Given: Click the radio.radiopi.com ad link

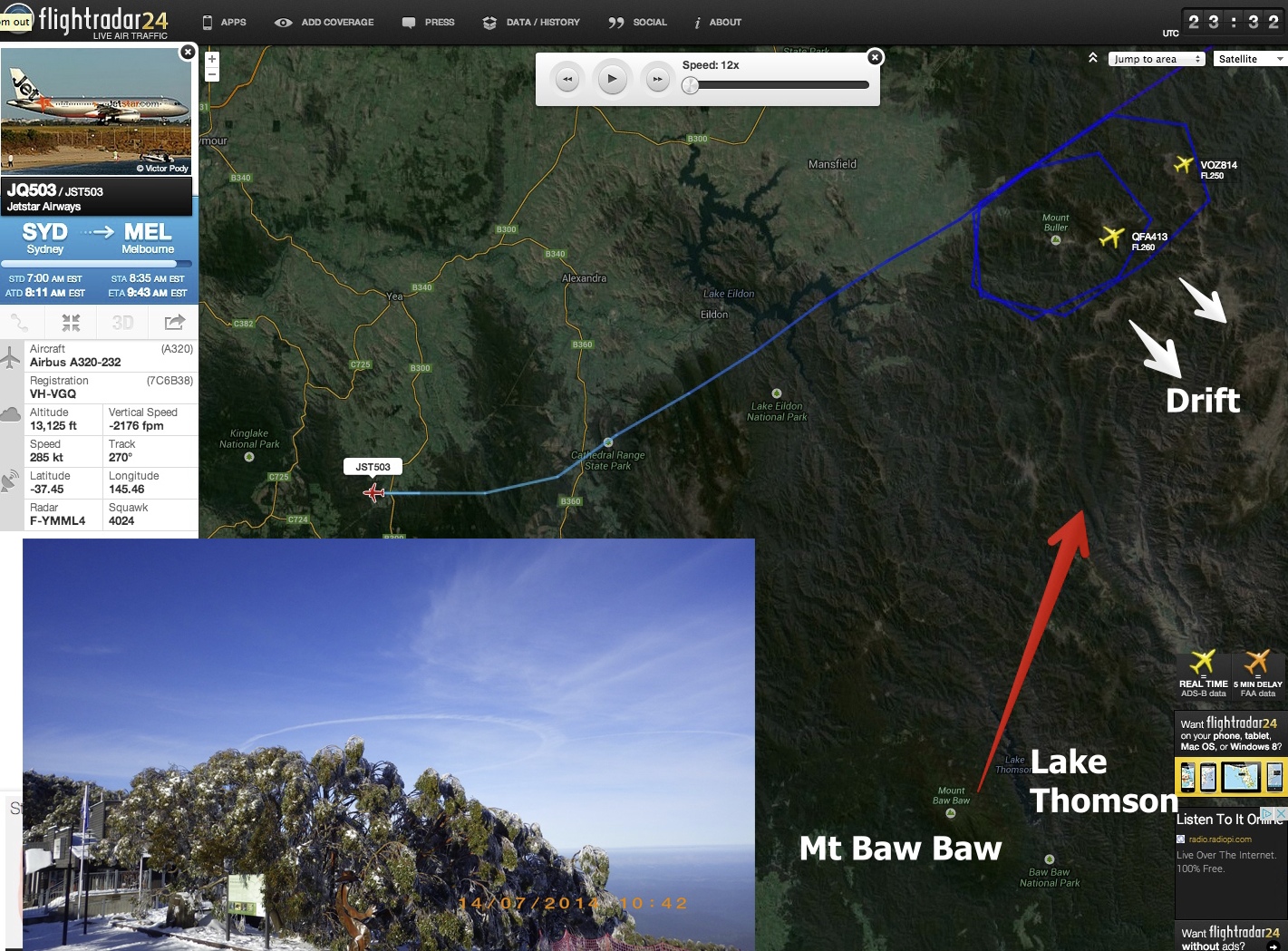Looking at the screenshot, I should click(x=1220, y=839).
